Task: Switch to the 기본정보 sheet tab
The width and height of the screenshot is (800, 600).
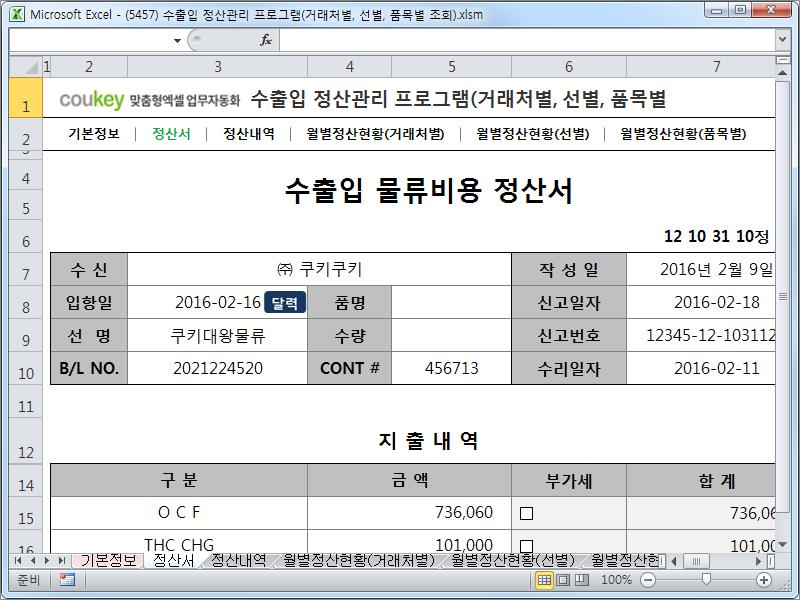Action: pos(109,561)
